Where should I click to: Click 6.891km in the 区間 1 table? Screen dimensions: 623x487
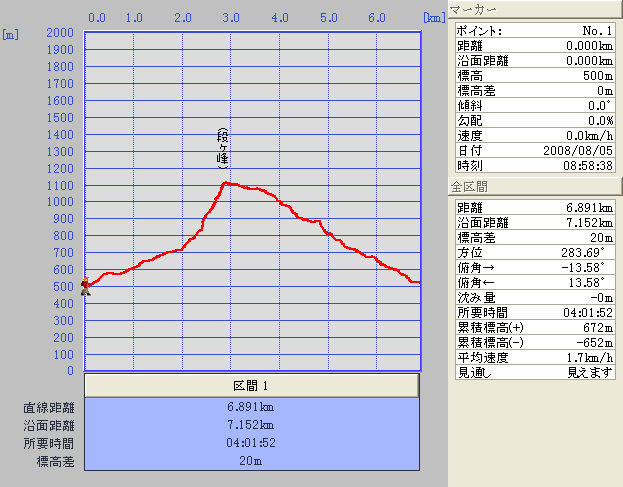pos(251,407)
